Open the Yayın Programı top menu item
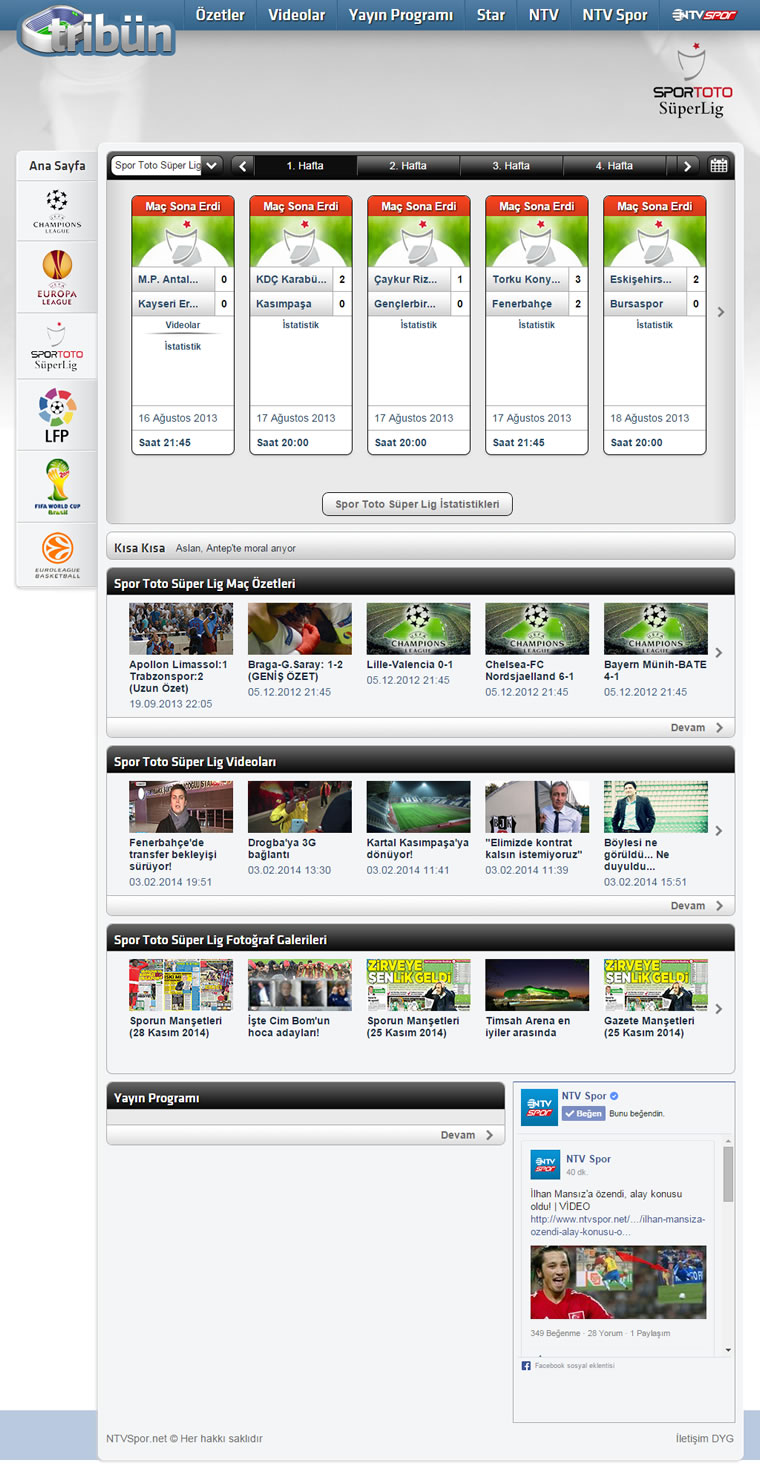The width and height of the screenshot is (760, 1475). [x=401, y=15]
